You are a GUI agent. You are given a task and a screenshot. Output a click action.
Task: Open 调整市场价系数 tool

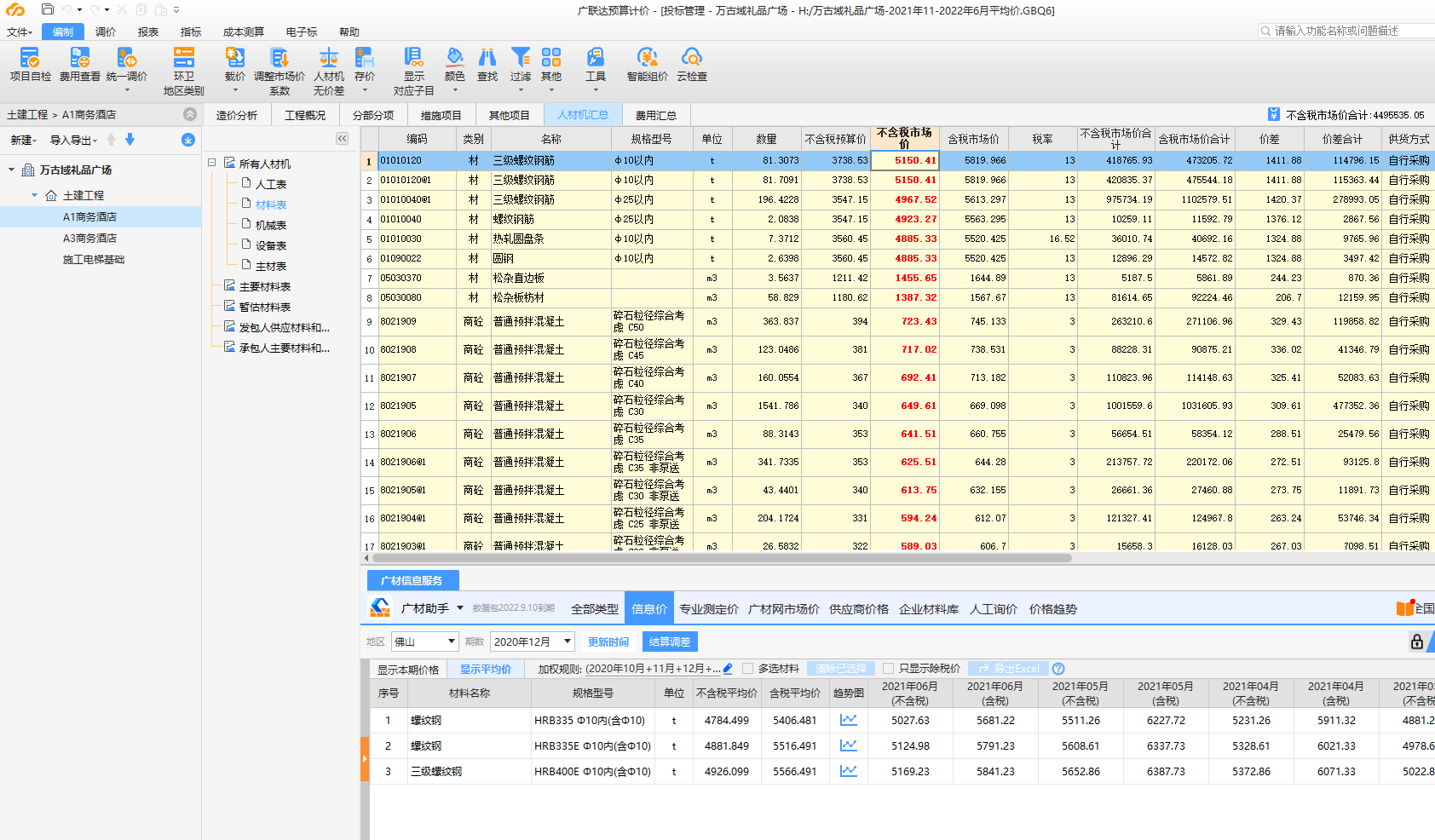click(x=280, y=72)
